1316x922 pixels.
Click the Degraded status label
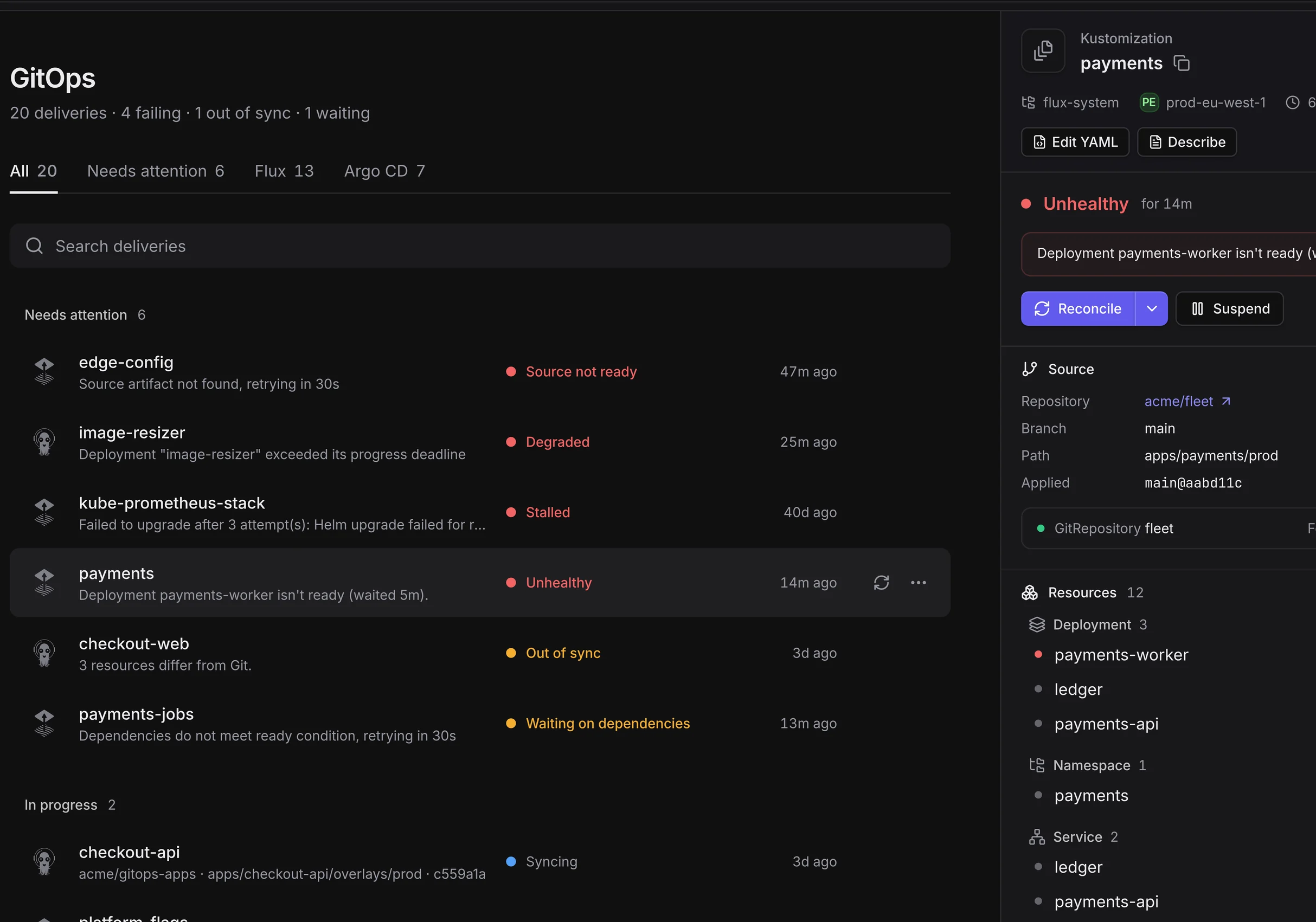click(x=558, y=442)
